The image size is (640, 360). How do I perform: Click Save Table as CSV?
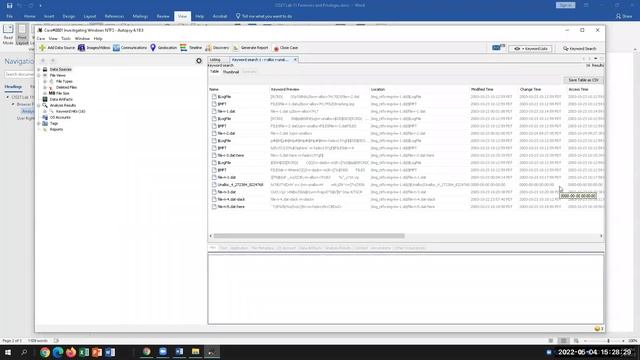pos(583,80)
